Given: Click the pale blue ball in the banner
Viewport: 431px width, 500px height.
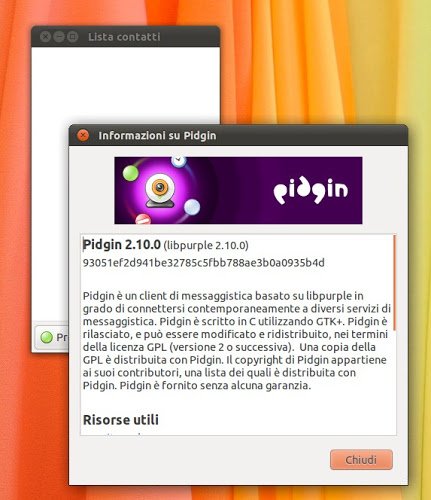Looking at the screenshot, I should coord(192,207).
